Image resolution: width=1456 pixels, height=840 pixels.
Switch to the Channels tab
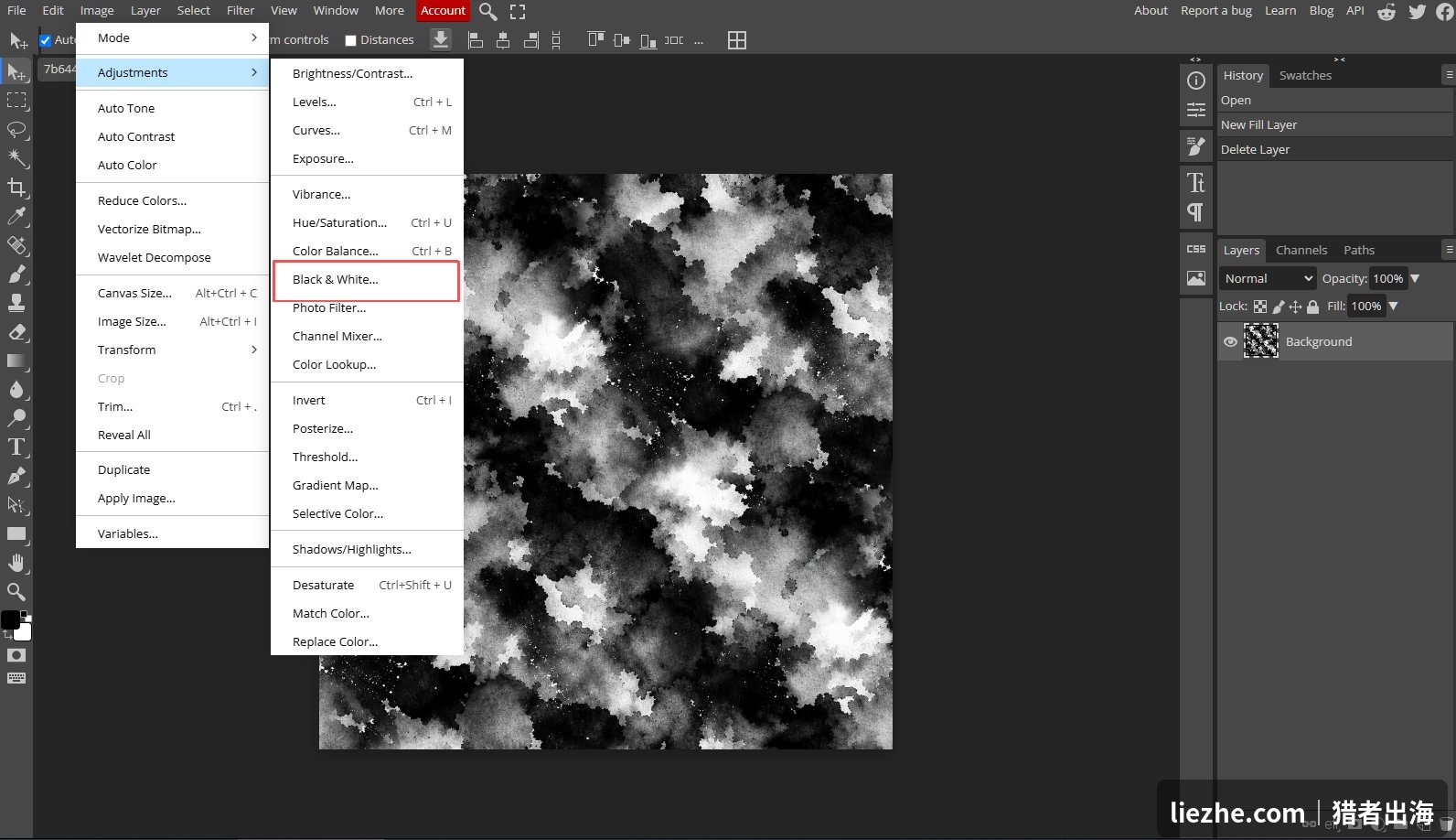1301,250
